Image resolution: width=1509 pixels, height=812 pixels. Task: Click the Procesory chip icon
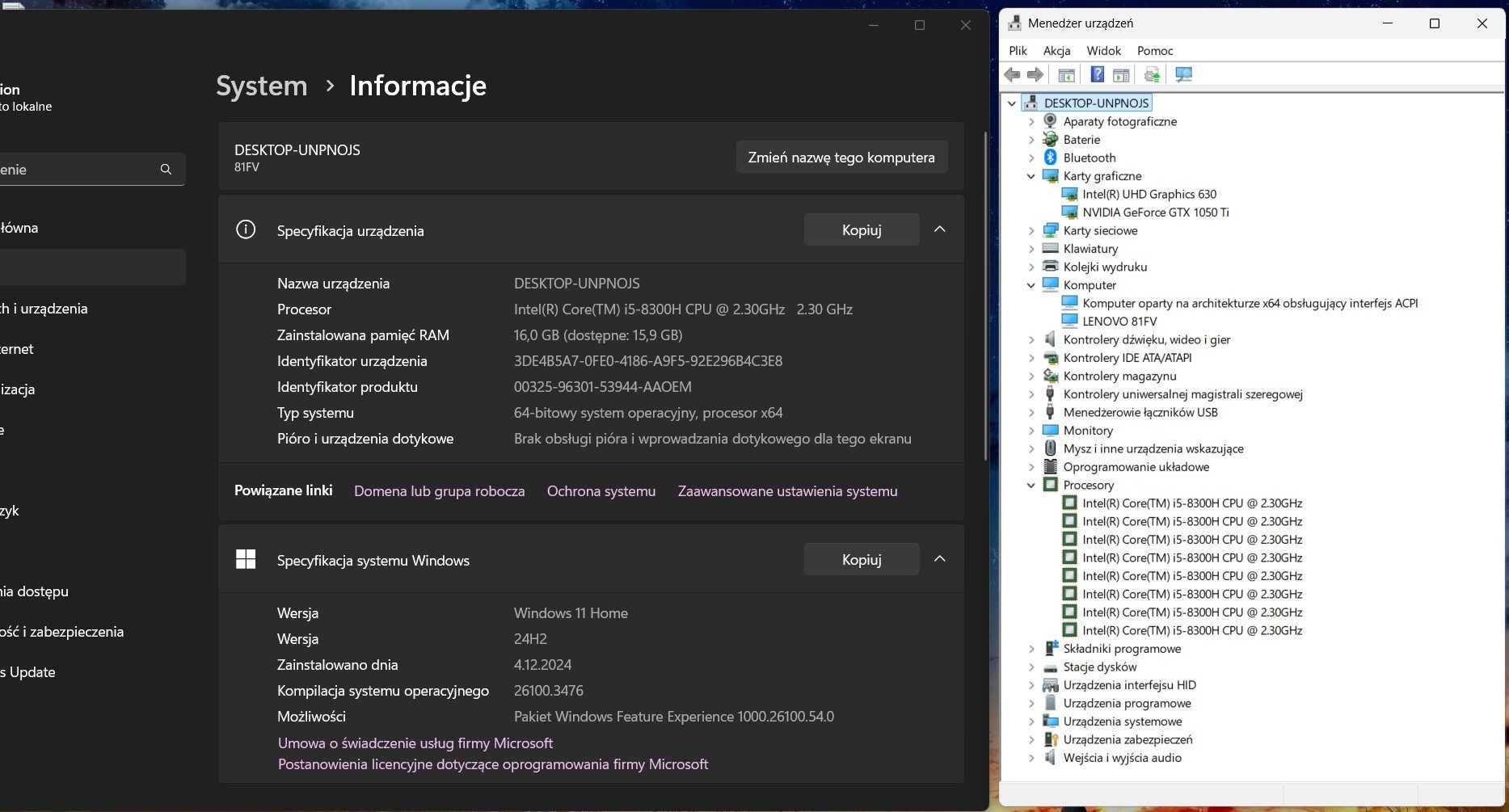coord(1050,485)
